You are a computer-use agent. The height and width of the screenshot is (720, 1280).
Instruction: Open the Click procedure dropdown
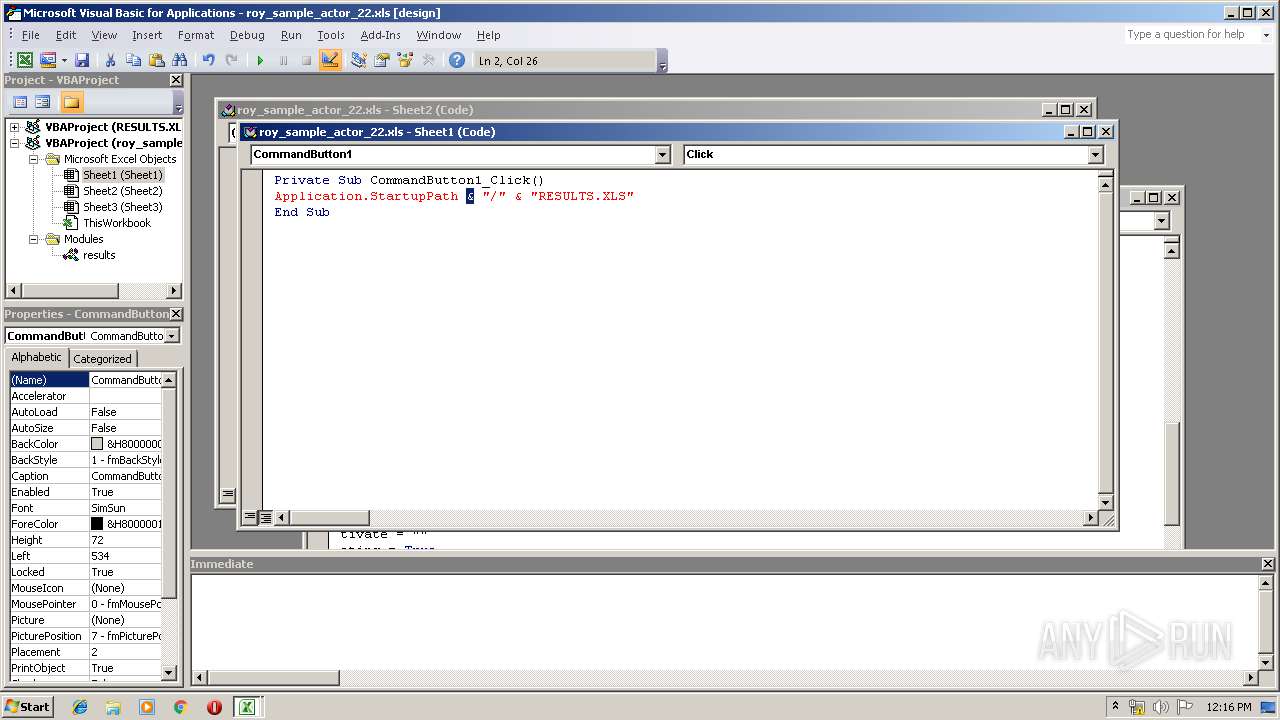pos(1095,154)
